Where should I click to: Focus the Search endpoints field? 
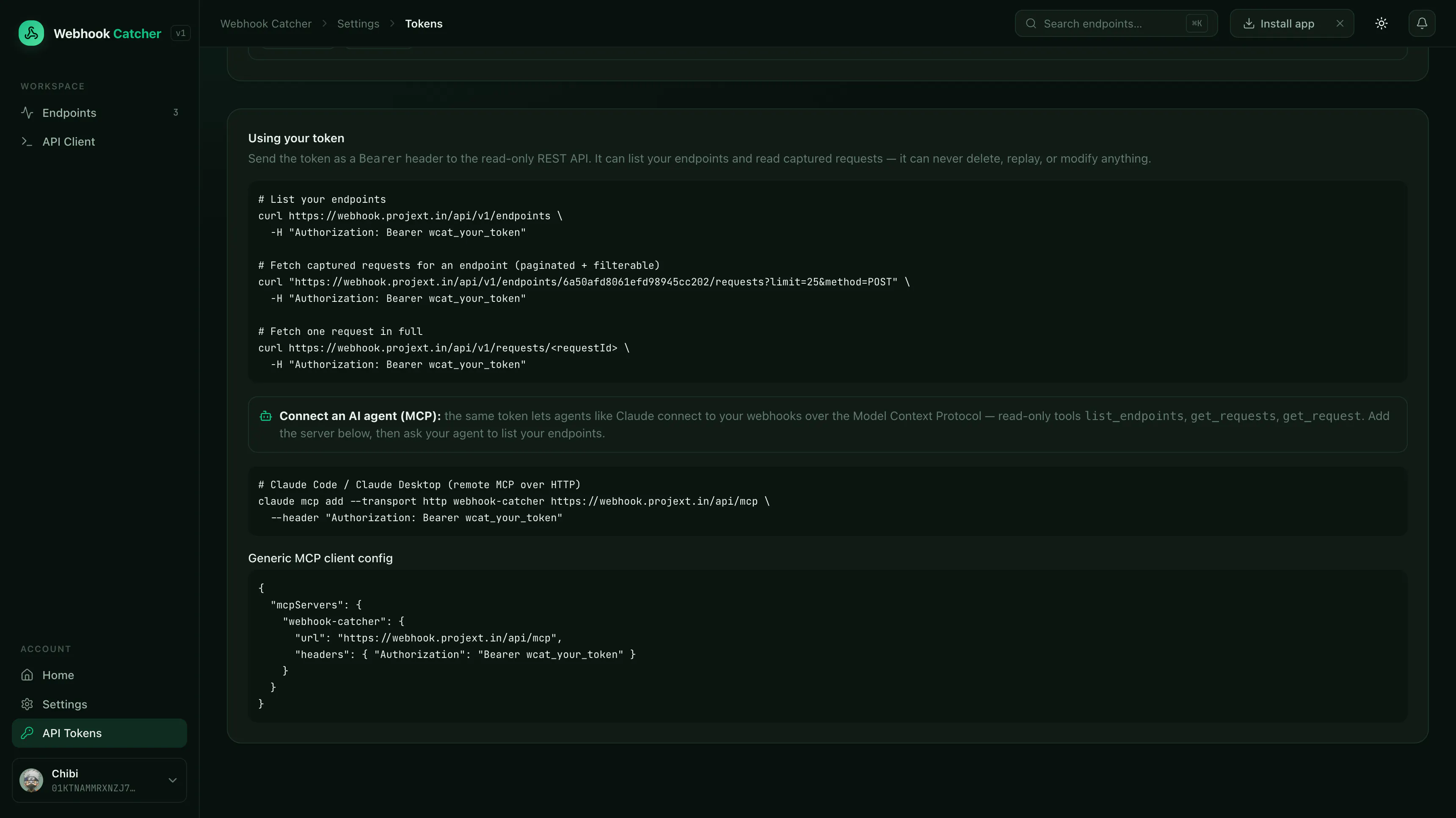[x=1116, y=23]
